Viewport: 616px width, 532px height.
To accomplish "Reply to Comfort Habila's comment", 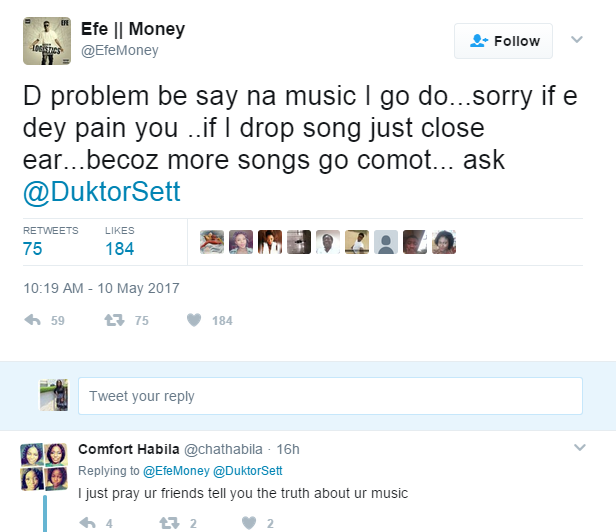I will coord(87,522).
